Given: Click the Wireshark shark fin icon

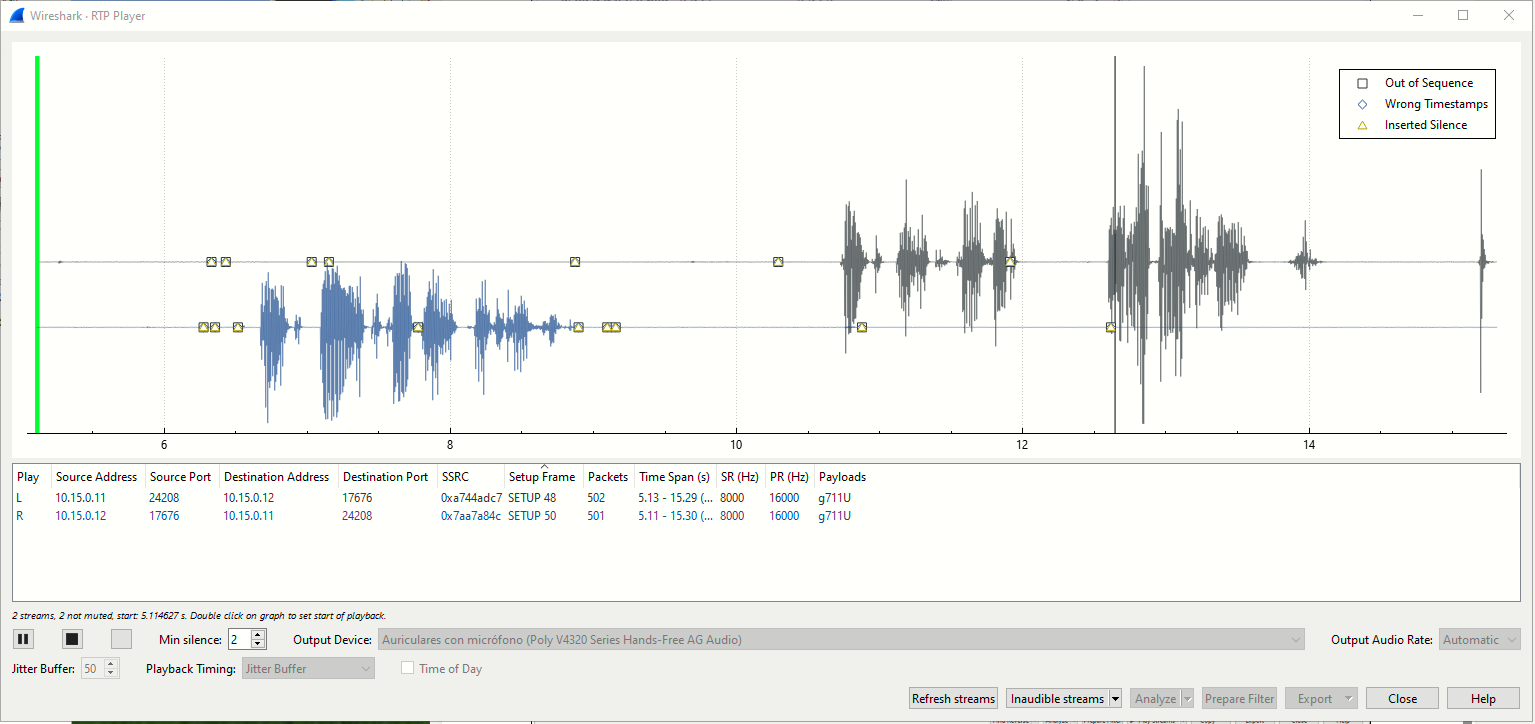Looking at the screenshot, I should click(16, 15).
